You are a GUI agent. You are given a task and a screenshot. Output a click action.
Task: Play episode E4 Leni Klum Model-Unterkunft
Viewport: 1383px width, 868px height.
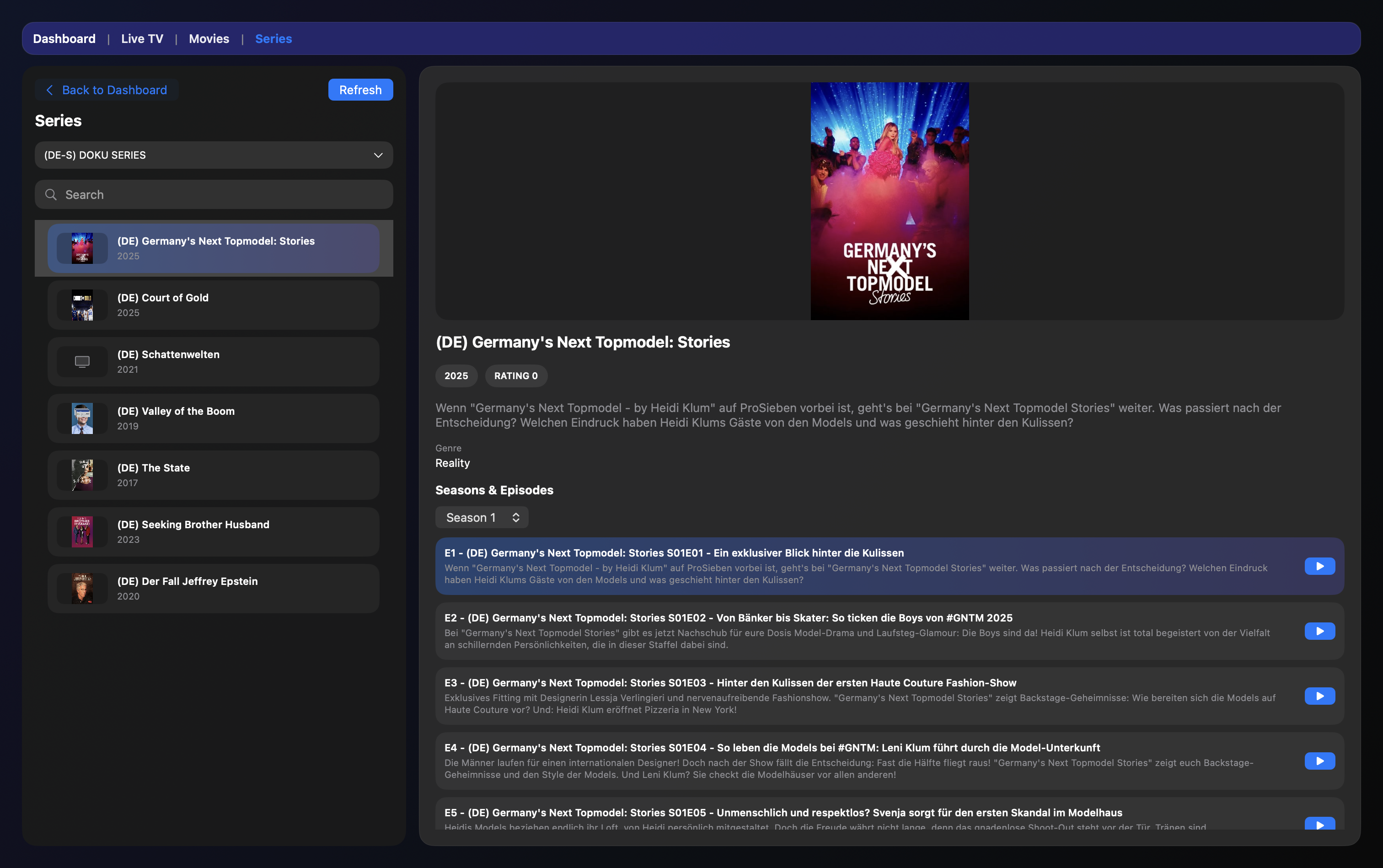pos(1319,761)
